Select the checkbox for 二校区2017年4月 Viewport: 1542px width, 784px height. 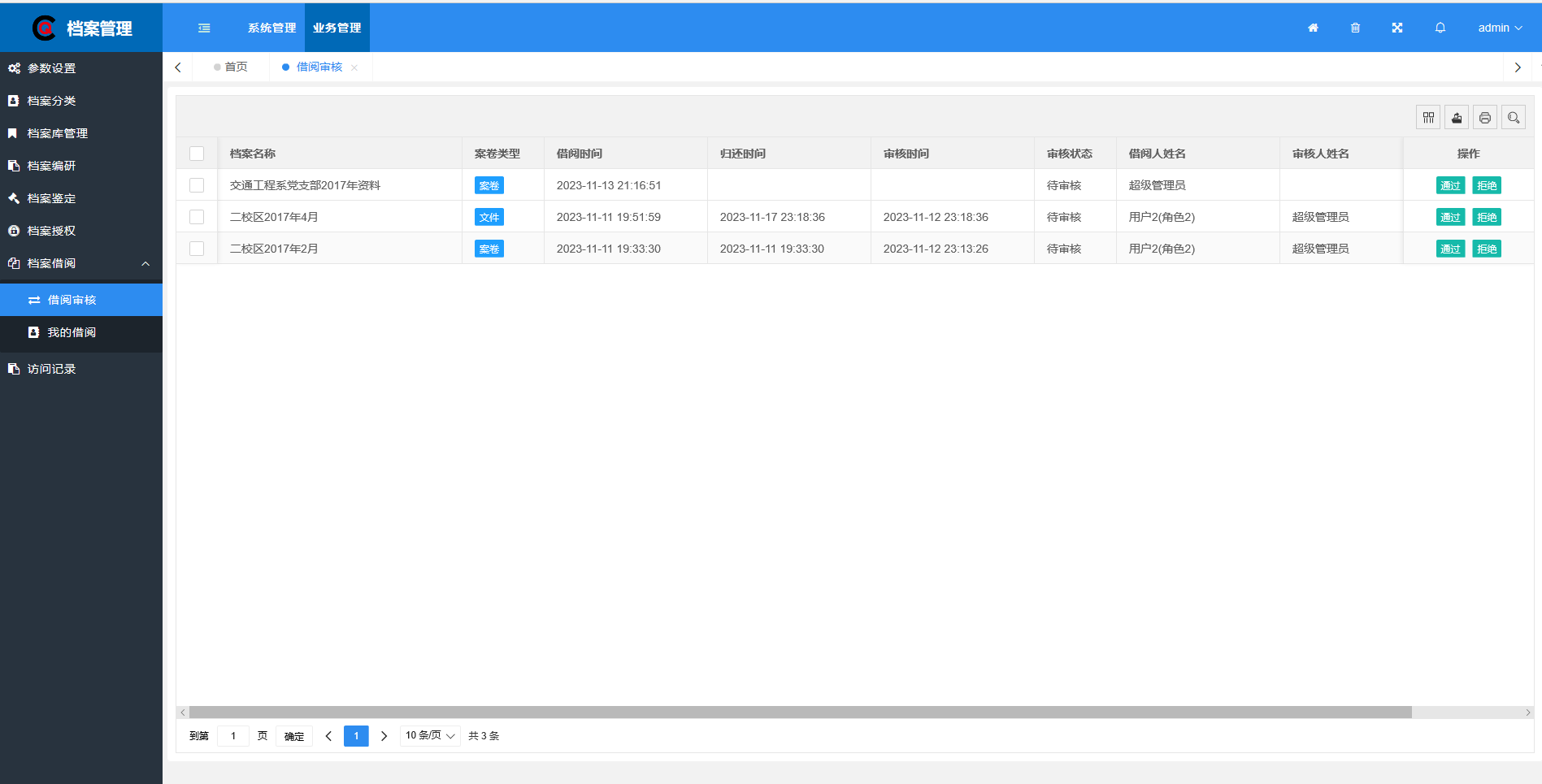click(x=197, y=217)
